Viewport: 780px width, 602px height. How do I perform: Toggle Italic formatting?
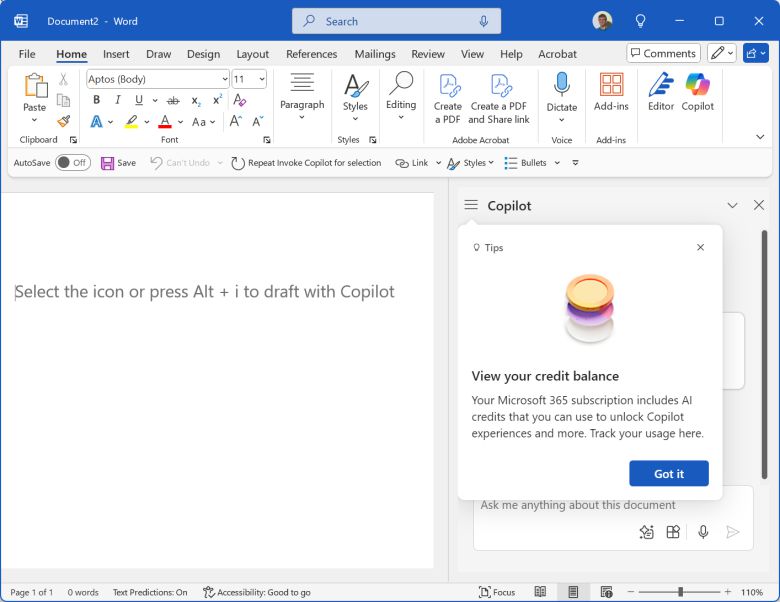[117, 100]
